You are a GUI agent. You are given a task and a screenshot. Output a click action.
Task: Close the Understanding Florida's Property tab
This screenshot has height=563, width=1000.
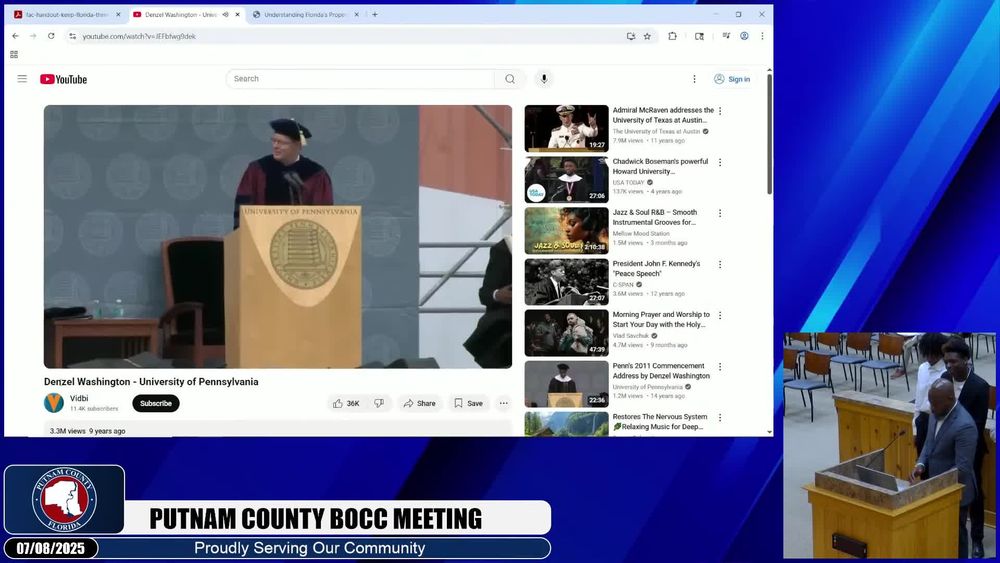coord(357,15)
